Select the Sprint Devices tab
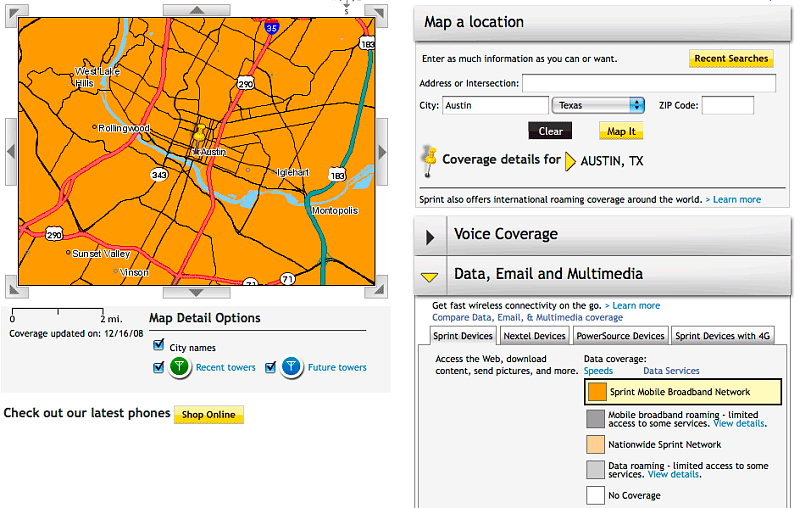Viewport: 800px width, 508px height. point(463,336)
